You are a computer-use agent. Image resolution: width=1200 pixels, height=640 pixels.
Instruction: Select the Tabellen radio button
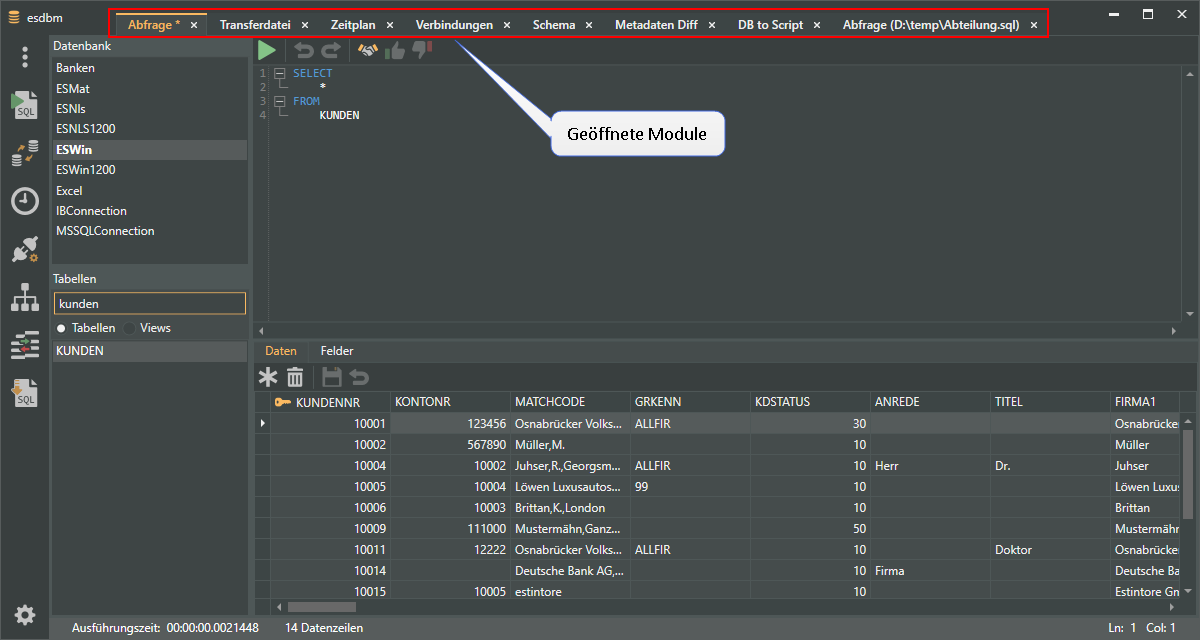[x=61, y=328]
